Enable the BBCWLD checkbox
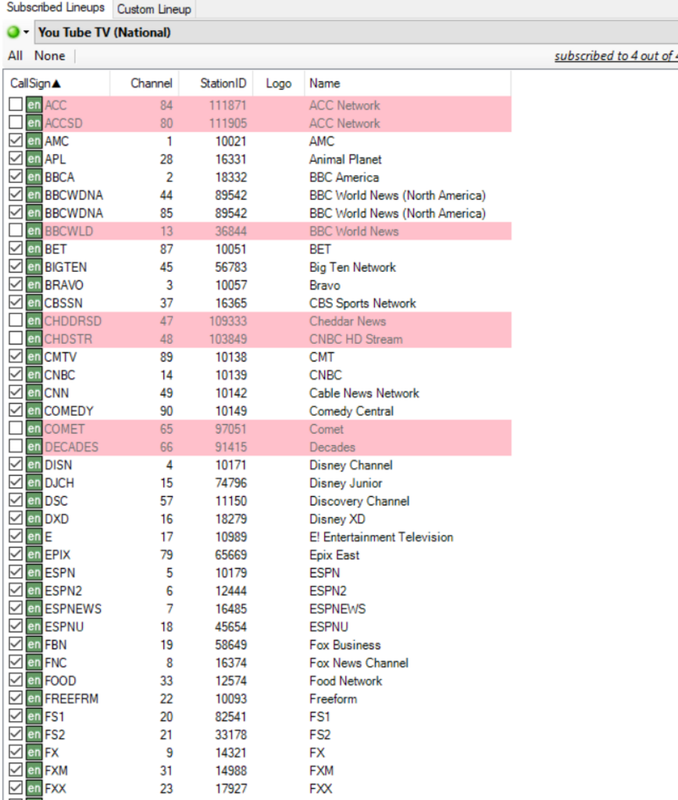Viewport: 678px width, 800px height. tap(16, 231)
